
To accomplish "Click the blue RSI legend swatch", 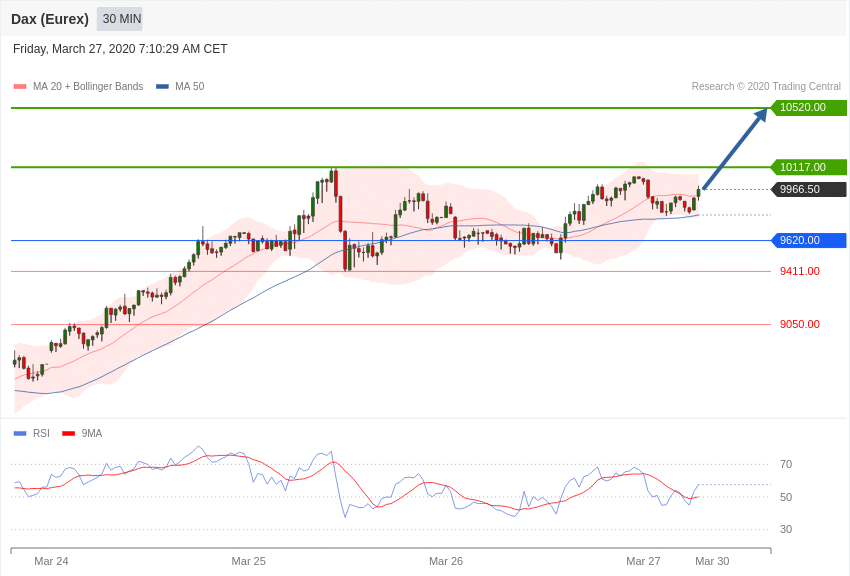I will [x=20, y=433].
